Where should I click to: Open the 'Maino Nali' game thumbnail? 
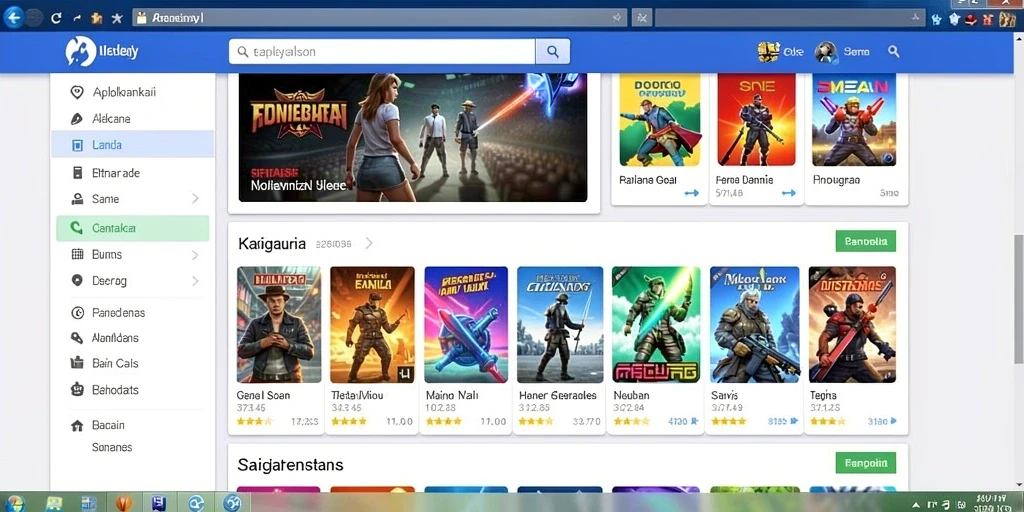[466, 325]
